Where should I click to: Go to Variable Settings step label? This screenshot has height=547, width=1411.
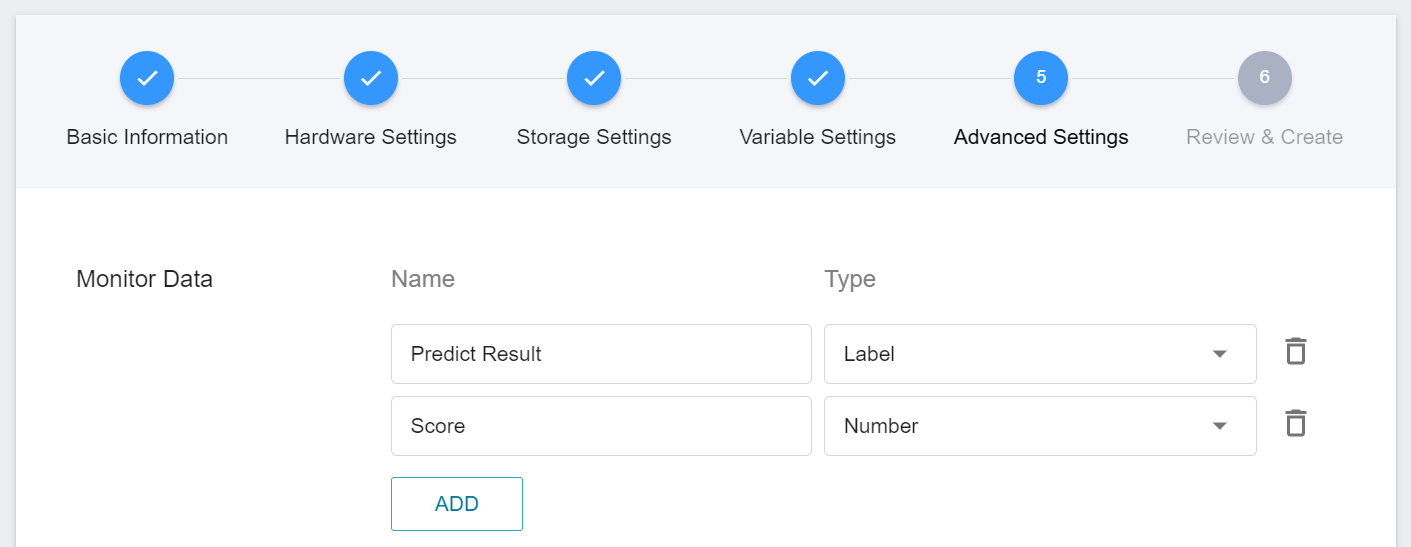[x=818, y=137]
